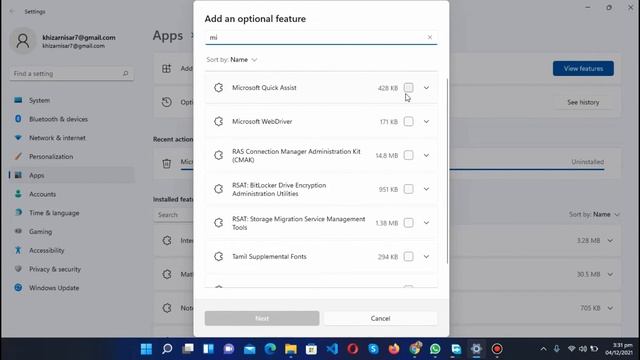Click the Microsoft WebDriver feature icon
This screenshot has width=640, height=360.
point(219,122)
